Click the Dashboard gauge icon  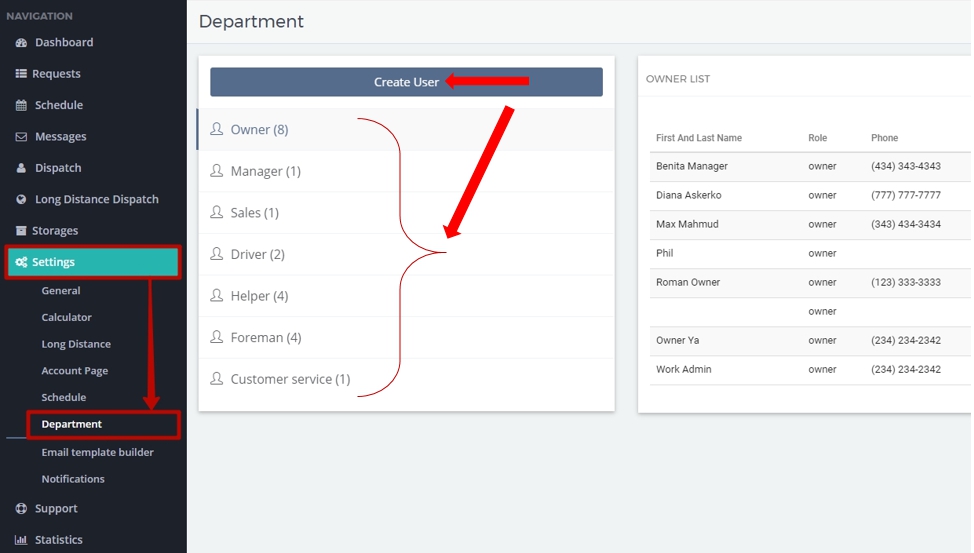pos(21,43)
